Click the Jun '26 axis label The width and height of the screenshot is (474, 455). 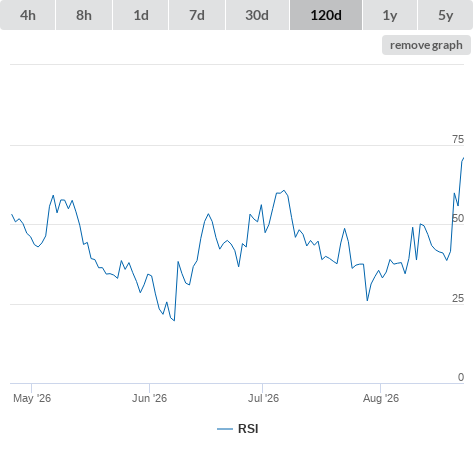tap(149, 398)
